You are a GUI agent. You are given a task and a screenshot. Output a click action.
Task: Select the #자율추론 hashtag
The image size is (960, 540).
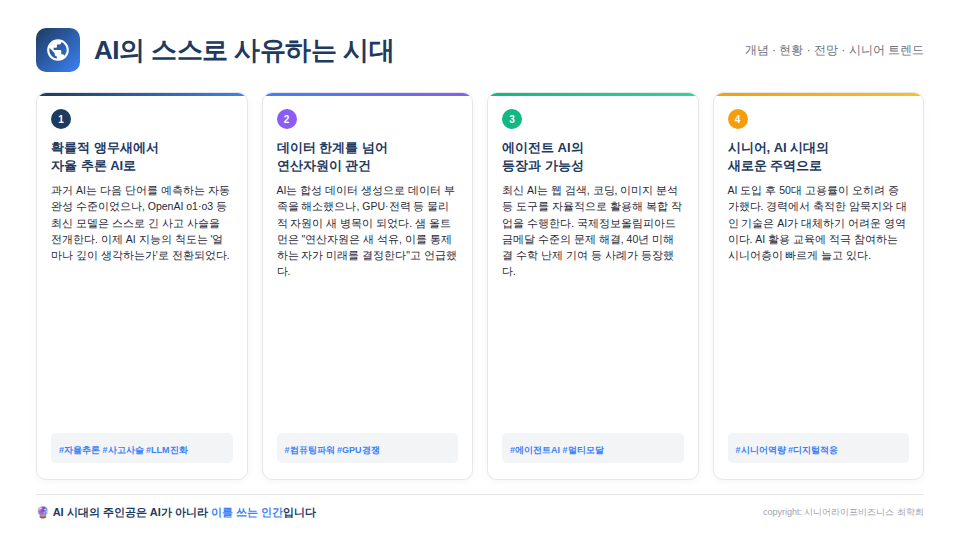tap(79, 450)
